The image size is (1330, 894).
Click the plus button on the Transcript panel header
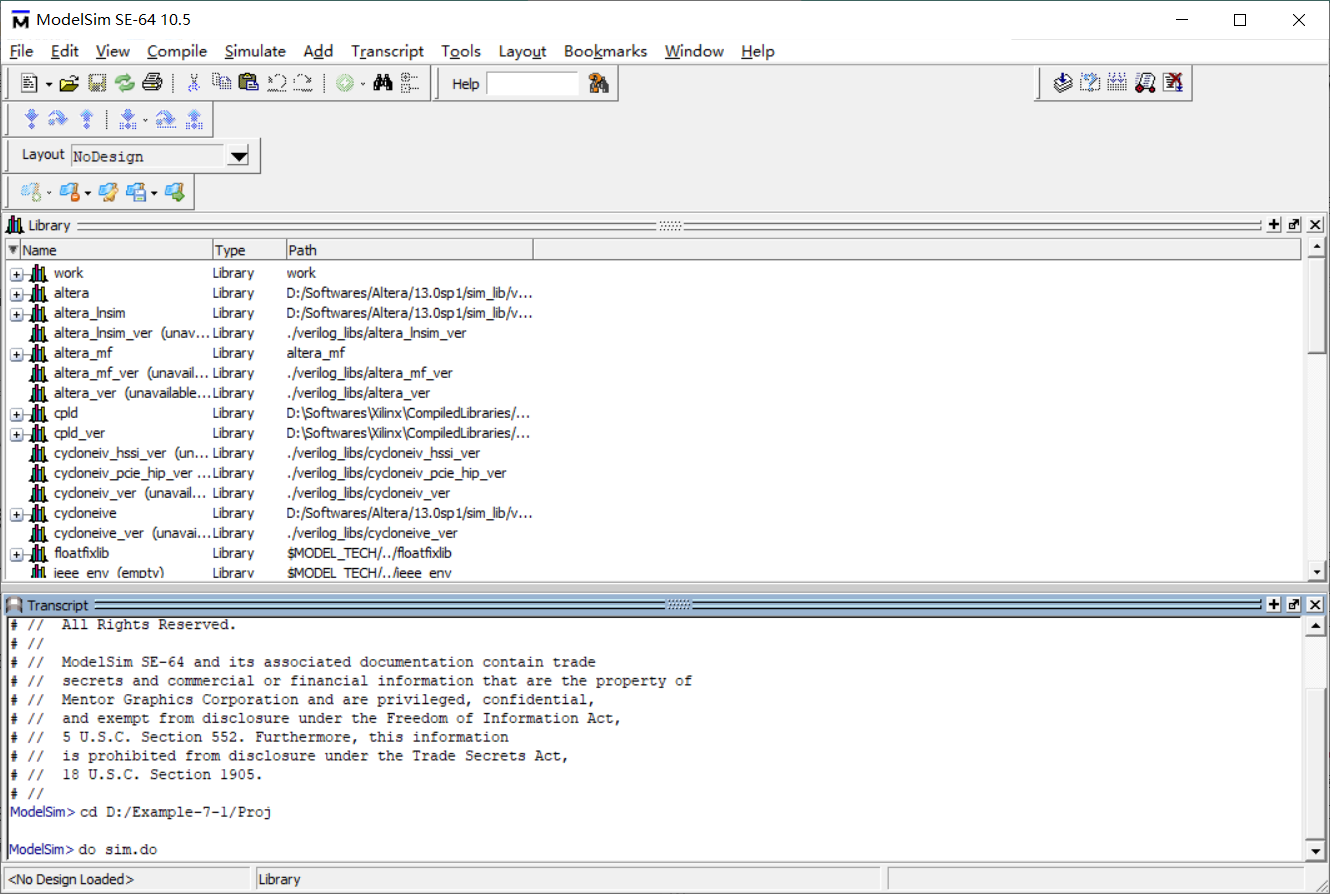[1274, 604]
